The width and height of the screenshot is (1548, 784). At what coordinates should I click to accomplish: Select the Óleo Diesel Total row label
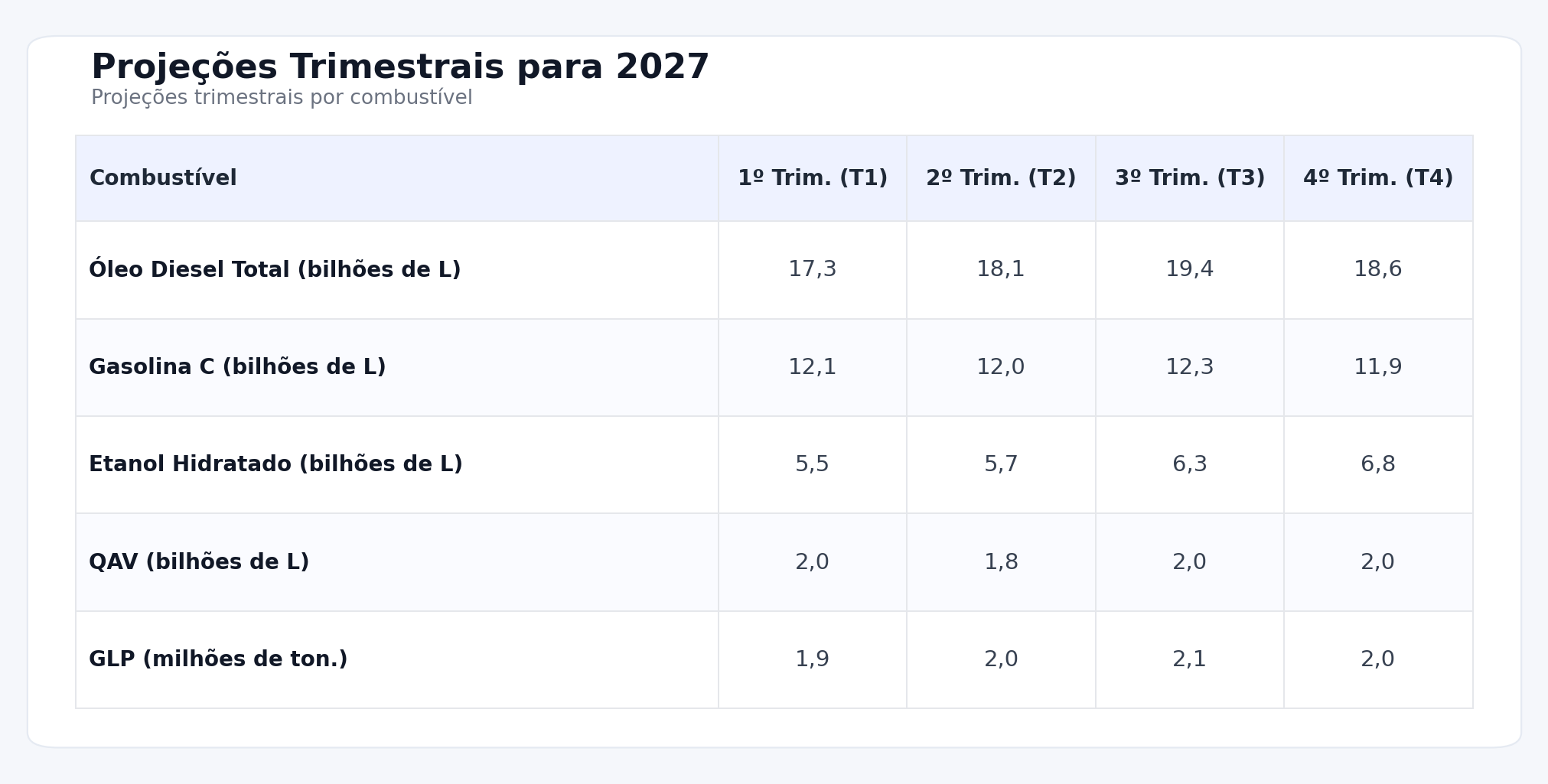tap(275, 270)
